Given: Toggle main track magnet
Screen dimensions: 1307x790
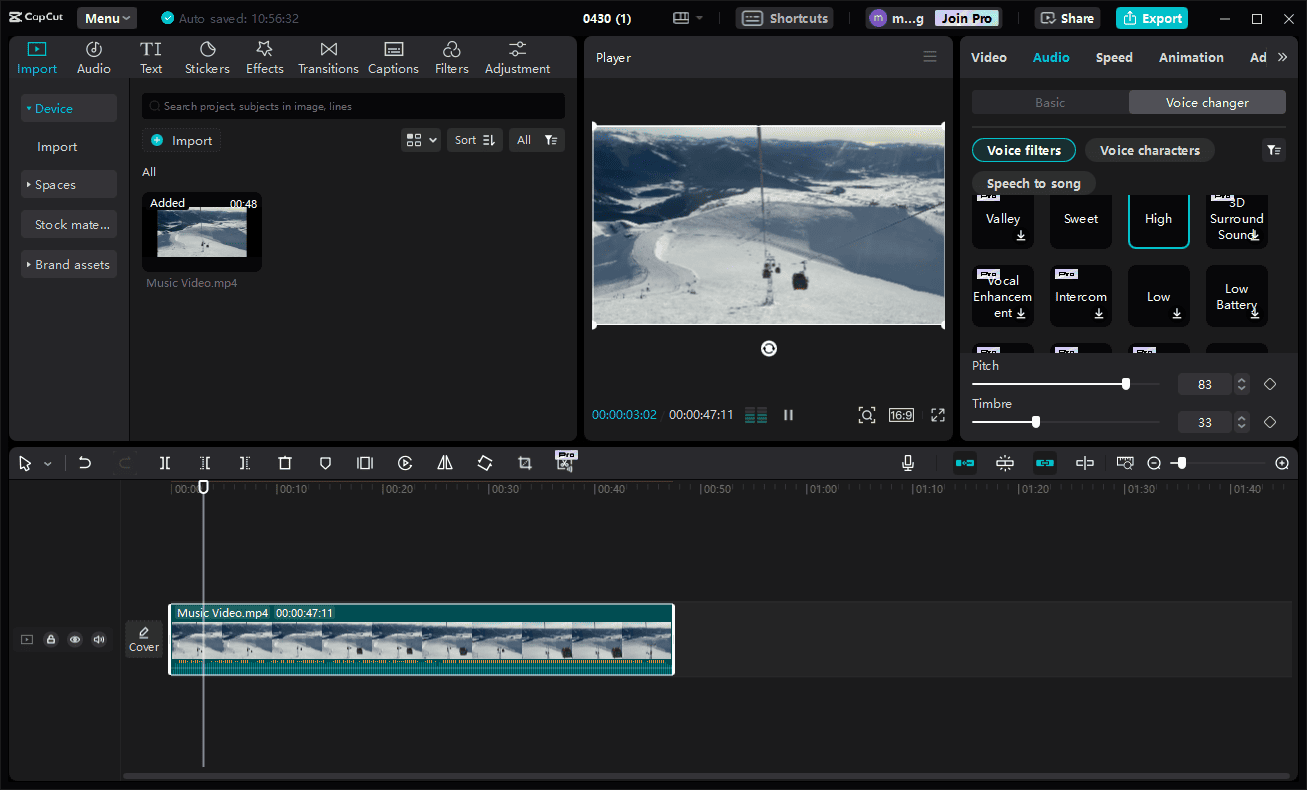Looking at the screenshot, I should (965, 463).
